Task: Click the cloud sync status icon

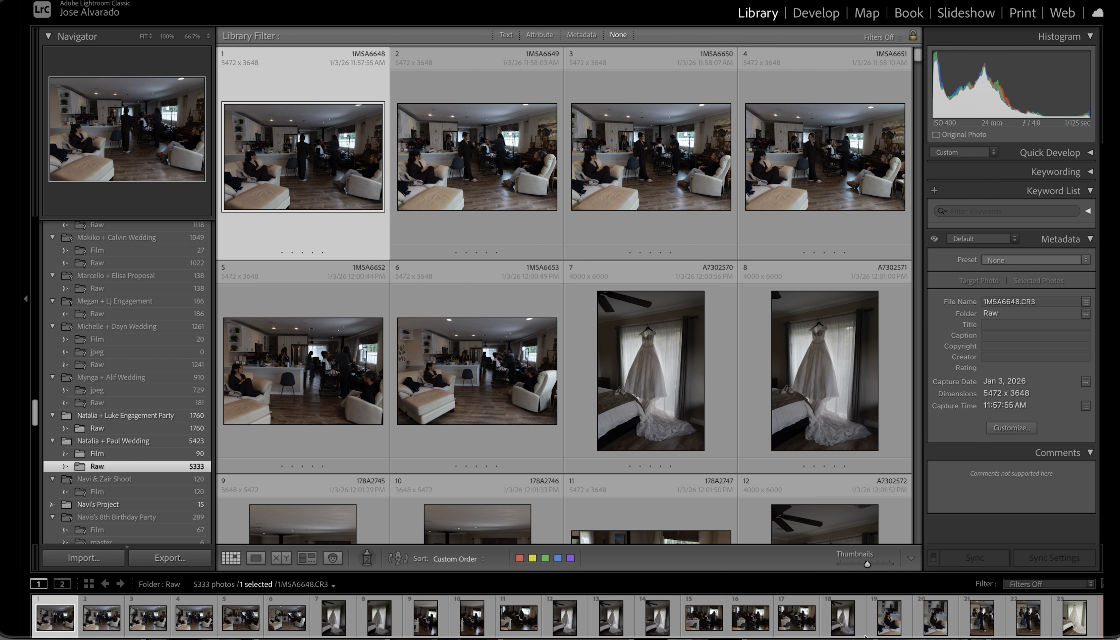Action: pyautogui.click(x=1098, y=13)
